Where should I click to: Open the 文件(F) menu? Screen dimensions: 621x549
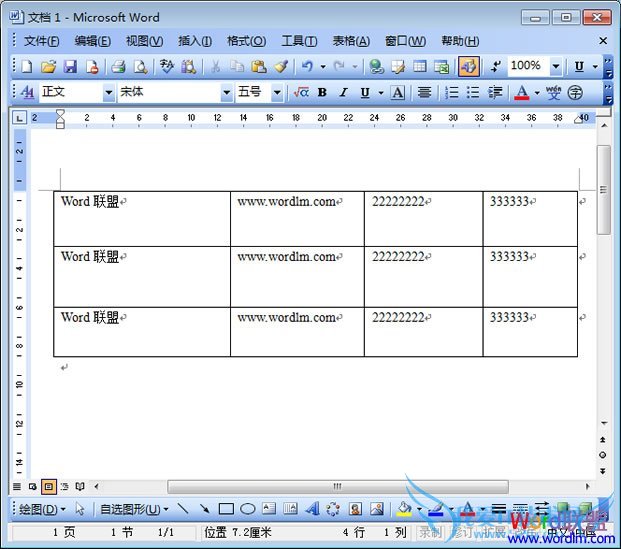[42, 41]
